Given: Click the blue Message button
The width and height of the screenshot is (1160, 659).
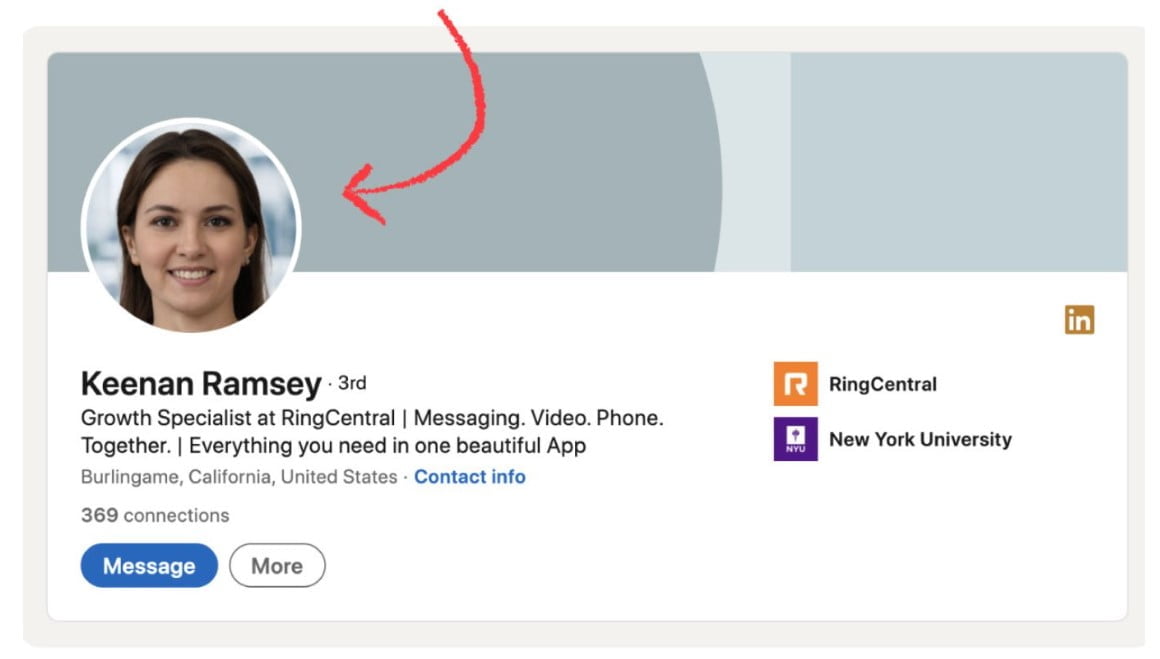Looking at the screenshot, I should pos(149,566).
